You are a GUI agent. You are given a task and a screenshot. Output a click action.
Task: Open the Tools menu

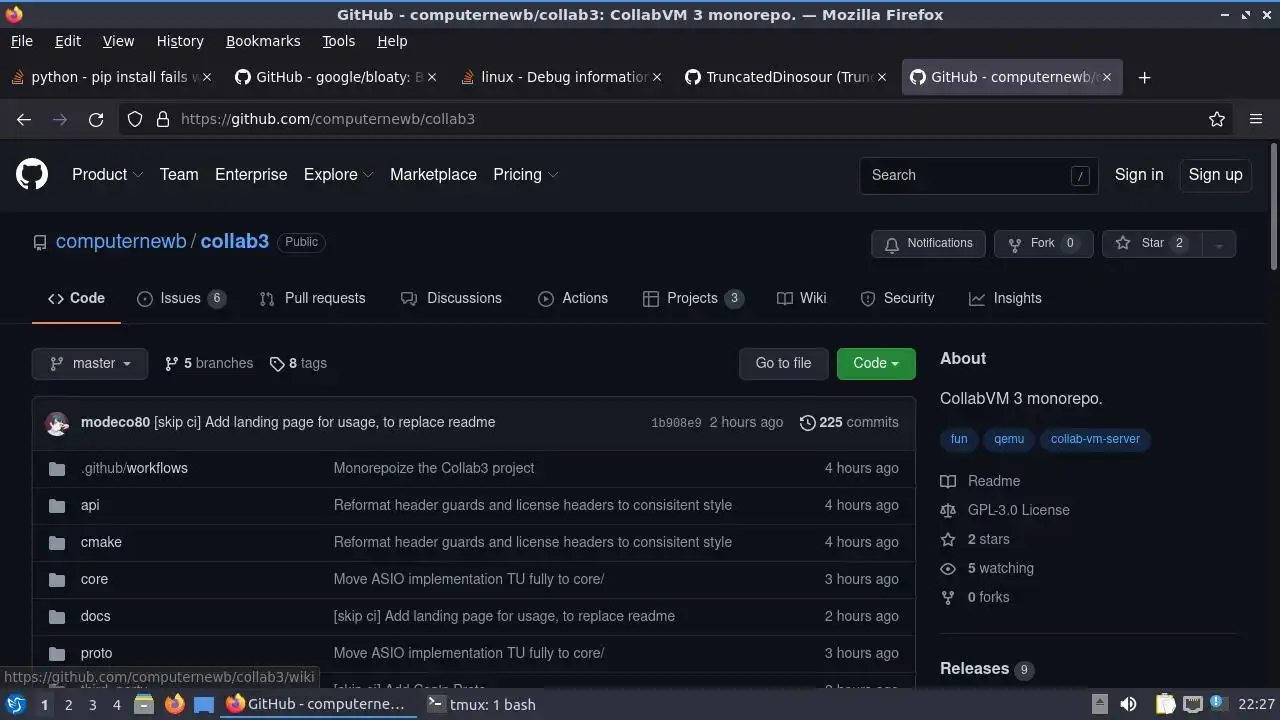pos(338,41)
